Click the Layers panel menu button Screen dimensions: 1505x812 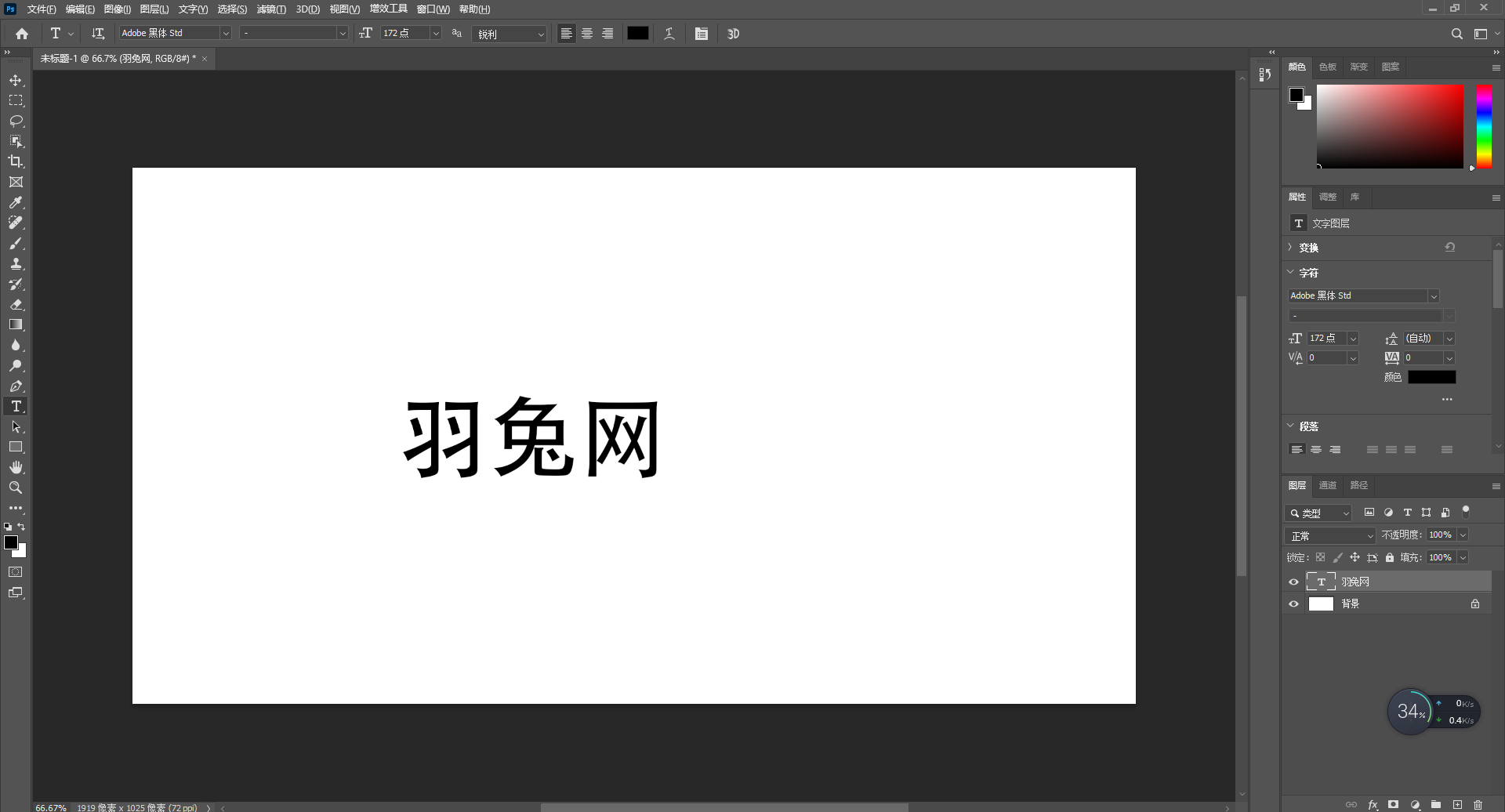tap(1496, 486)
